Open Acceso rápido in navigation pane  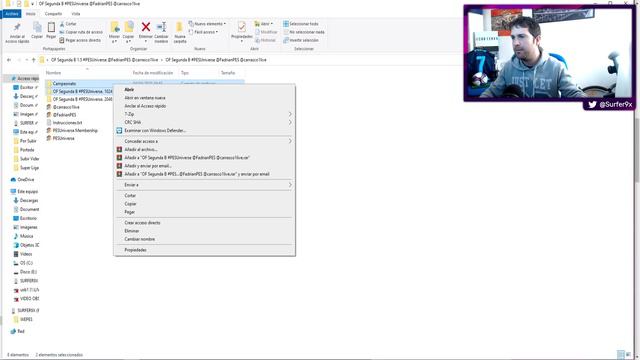pos(25,78)
